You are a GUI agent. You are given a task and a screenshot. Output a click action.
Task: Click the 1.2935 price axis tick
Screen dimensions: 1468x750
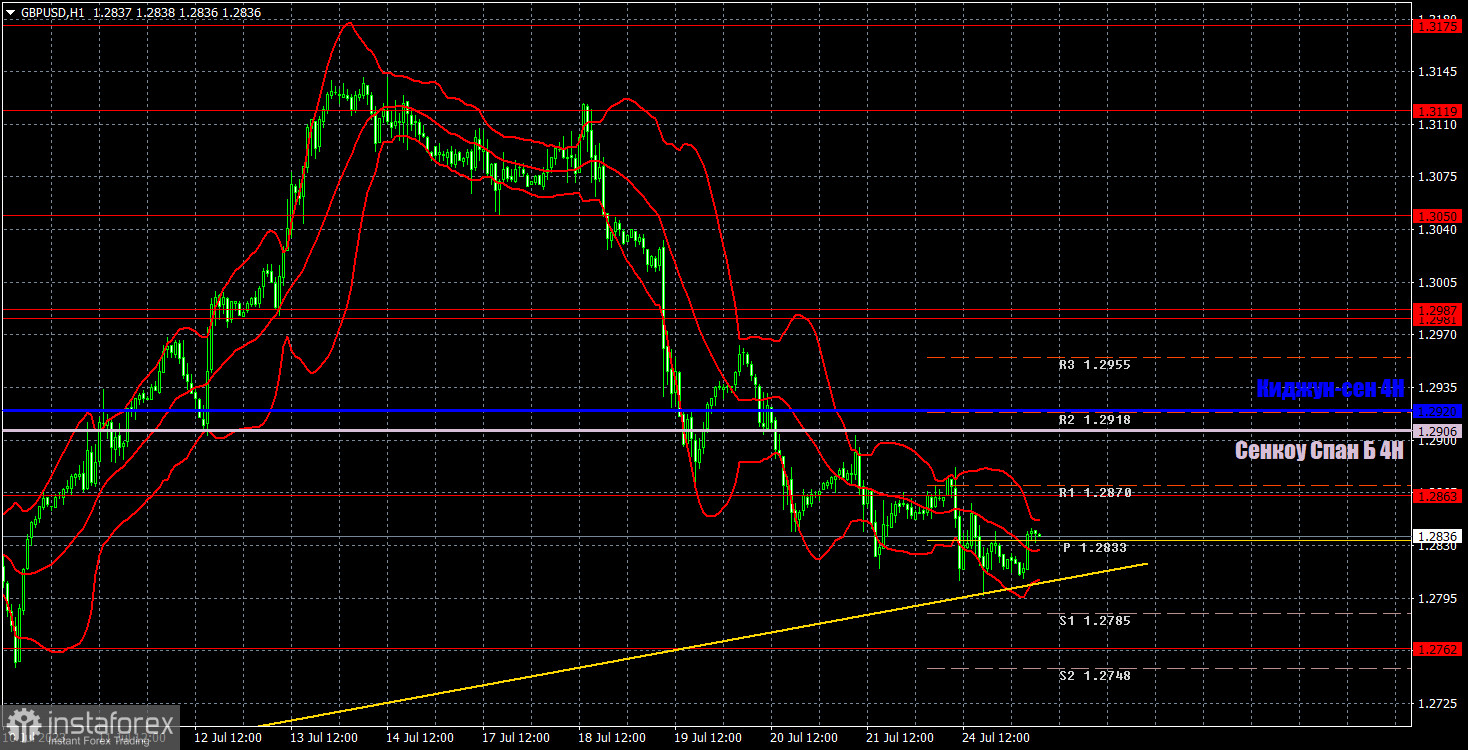click(x=1436, y=388)
